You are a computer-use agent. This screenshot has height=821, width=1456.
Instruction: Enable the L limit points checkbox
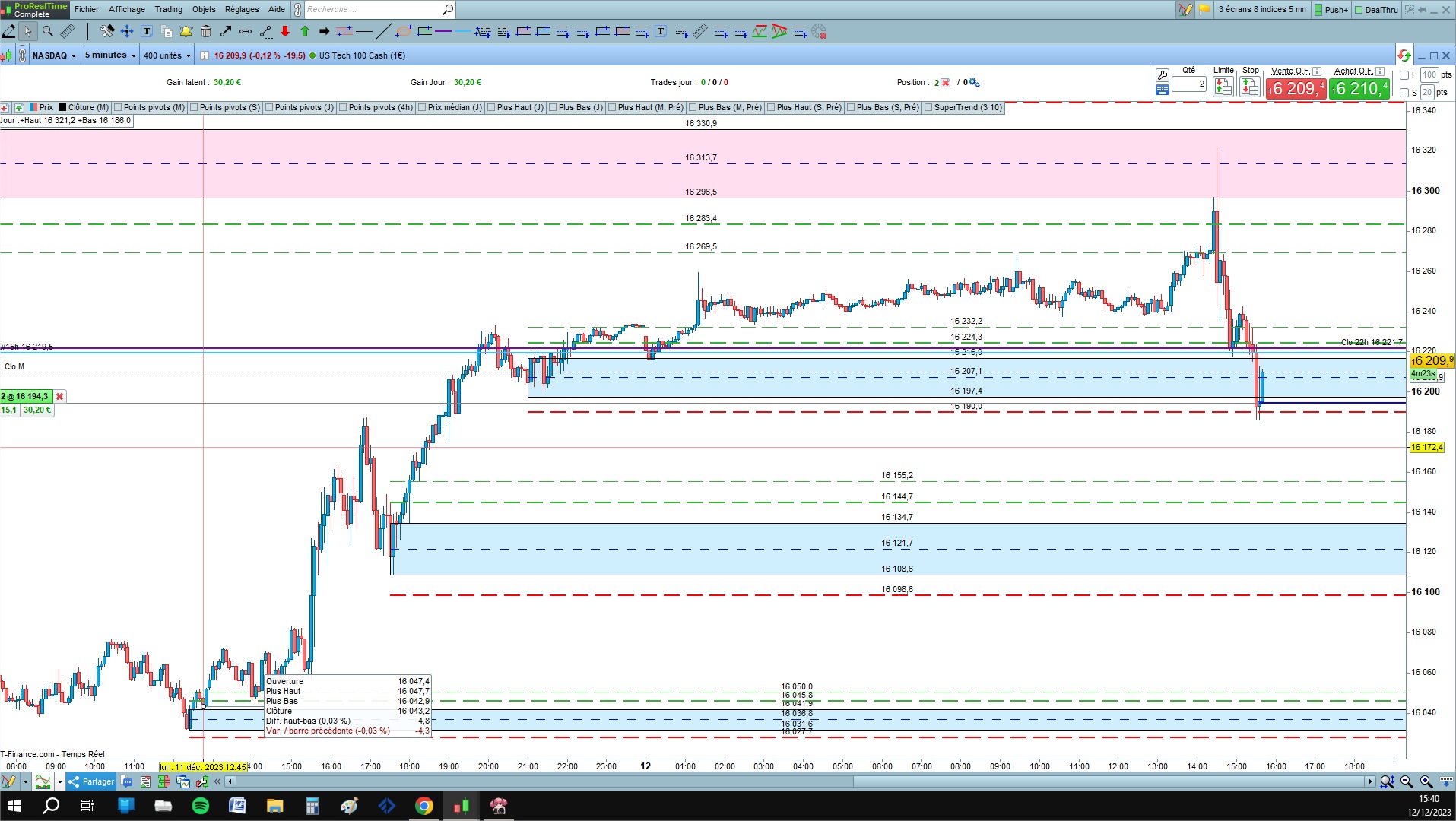pyautogui.click(x=1404, y=75)
